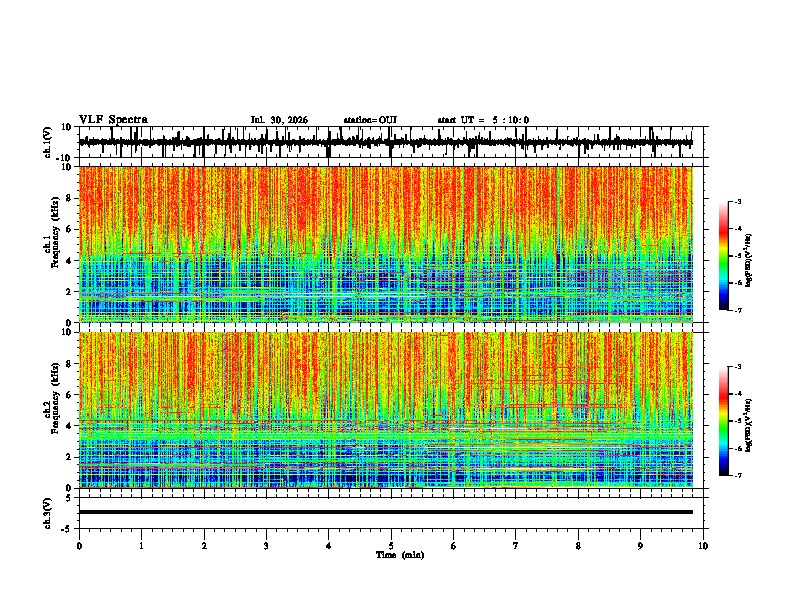Click time-axis tick label "0"
This screenshot has width=792, height=612.
(79, 546)
